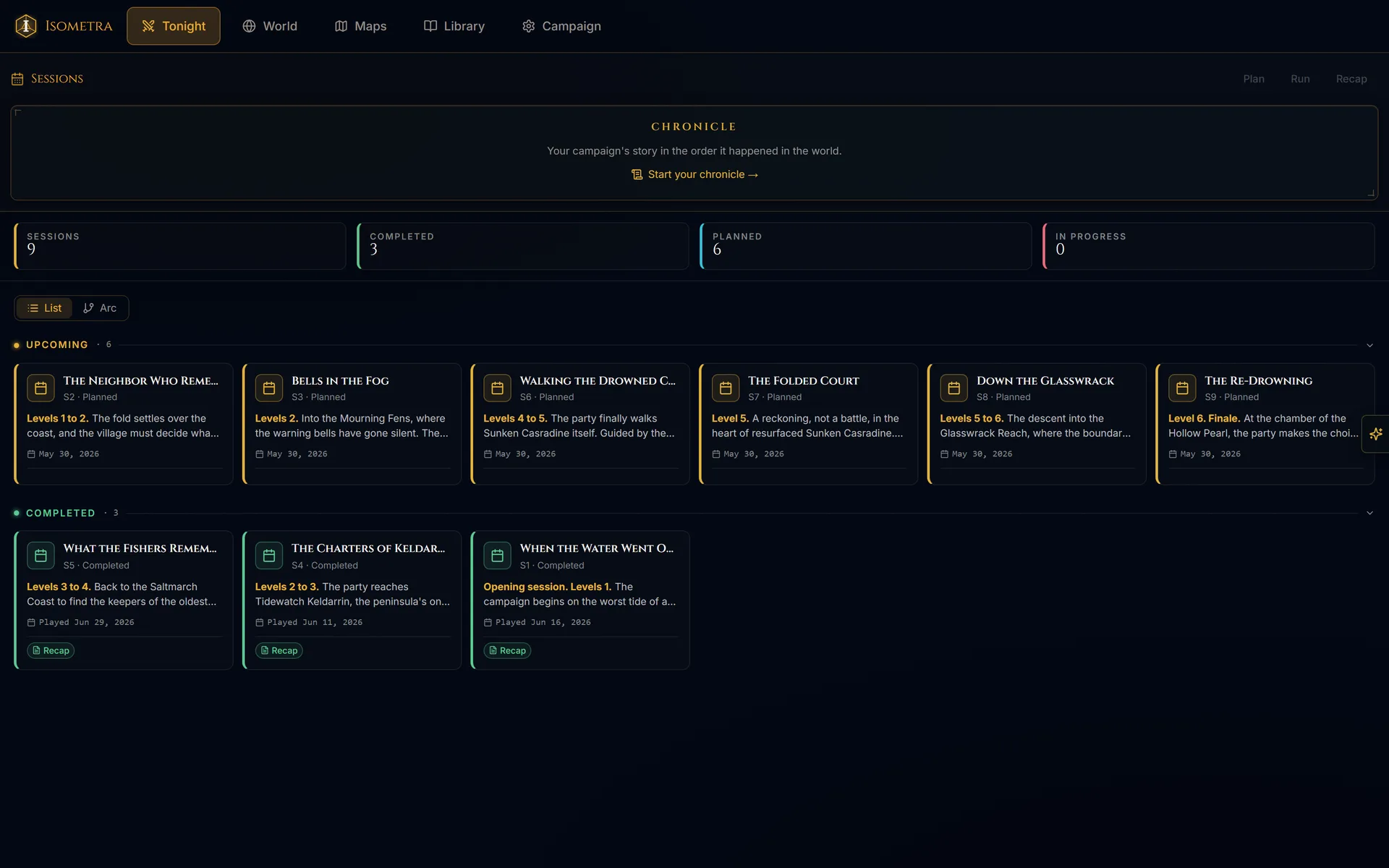Open What the Fishers Remem... session title
The width and height of the screenshot is (1389, 868).
click(140, 548)
